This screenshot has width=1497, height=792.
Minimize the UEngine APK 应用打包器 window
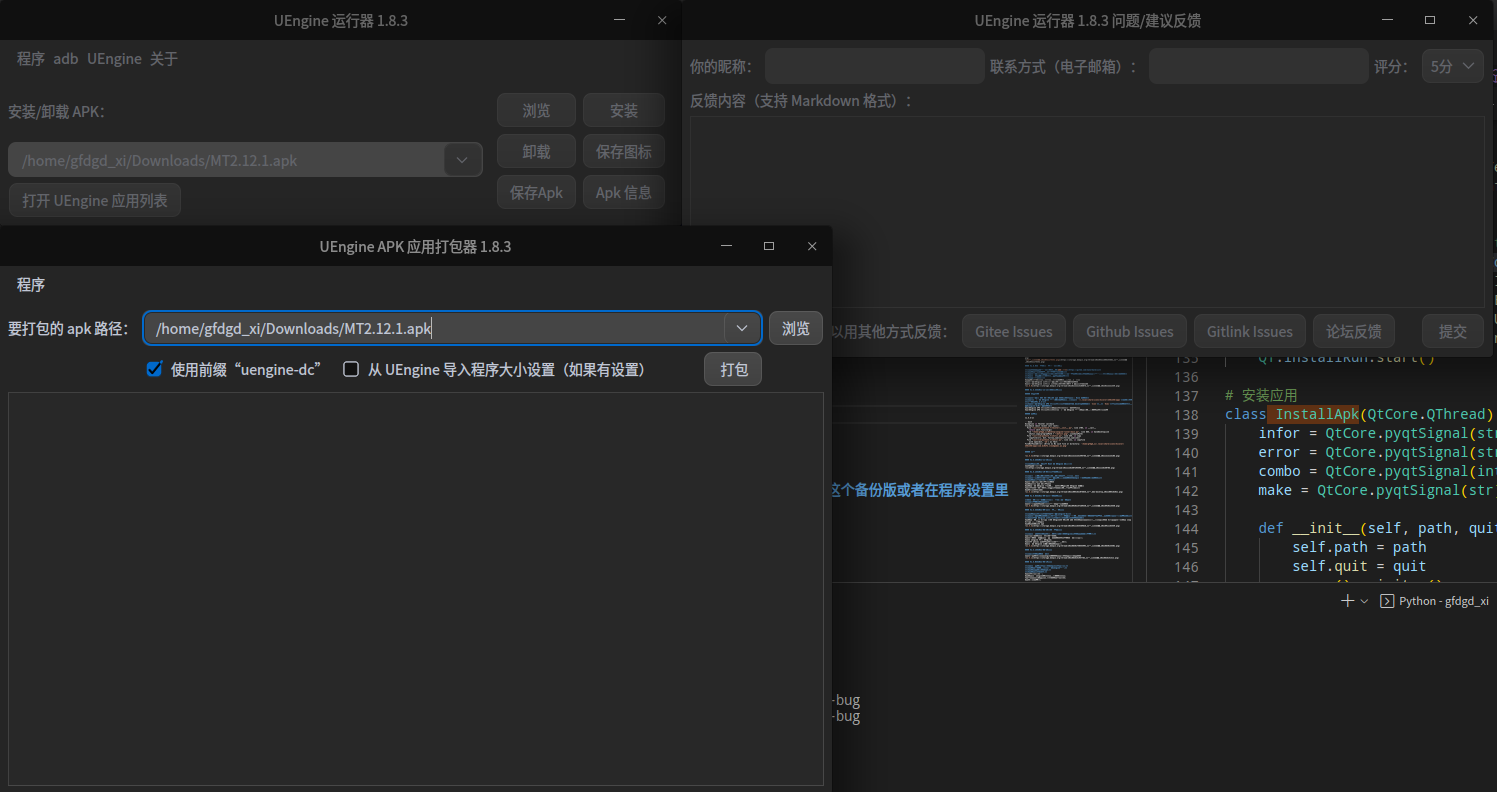[x=726, y=246]
